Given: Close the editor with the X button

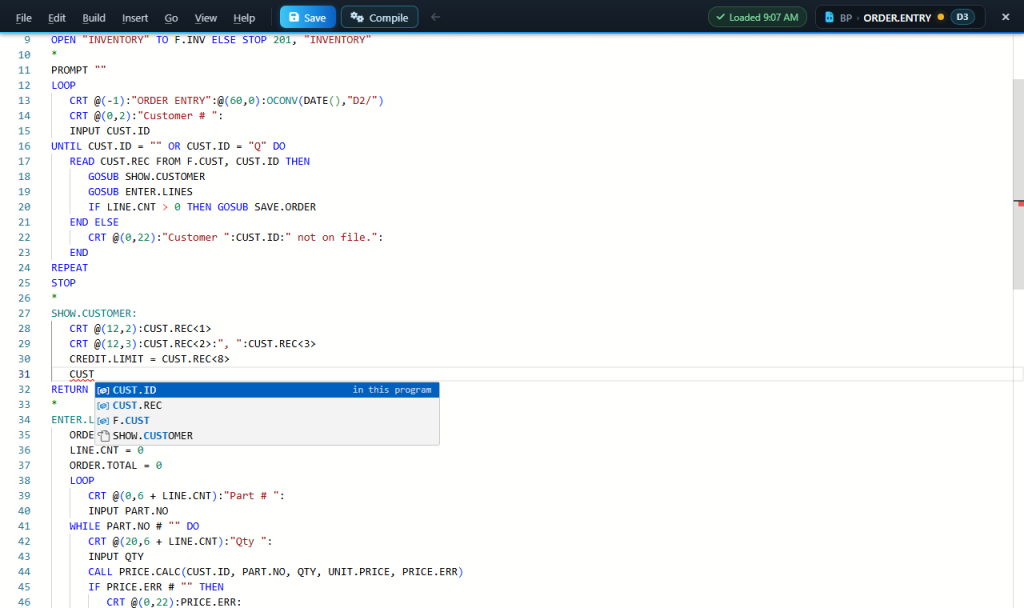Looking at the screenshot, I should click(1006, 17).
